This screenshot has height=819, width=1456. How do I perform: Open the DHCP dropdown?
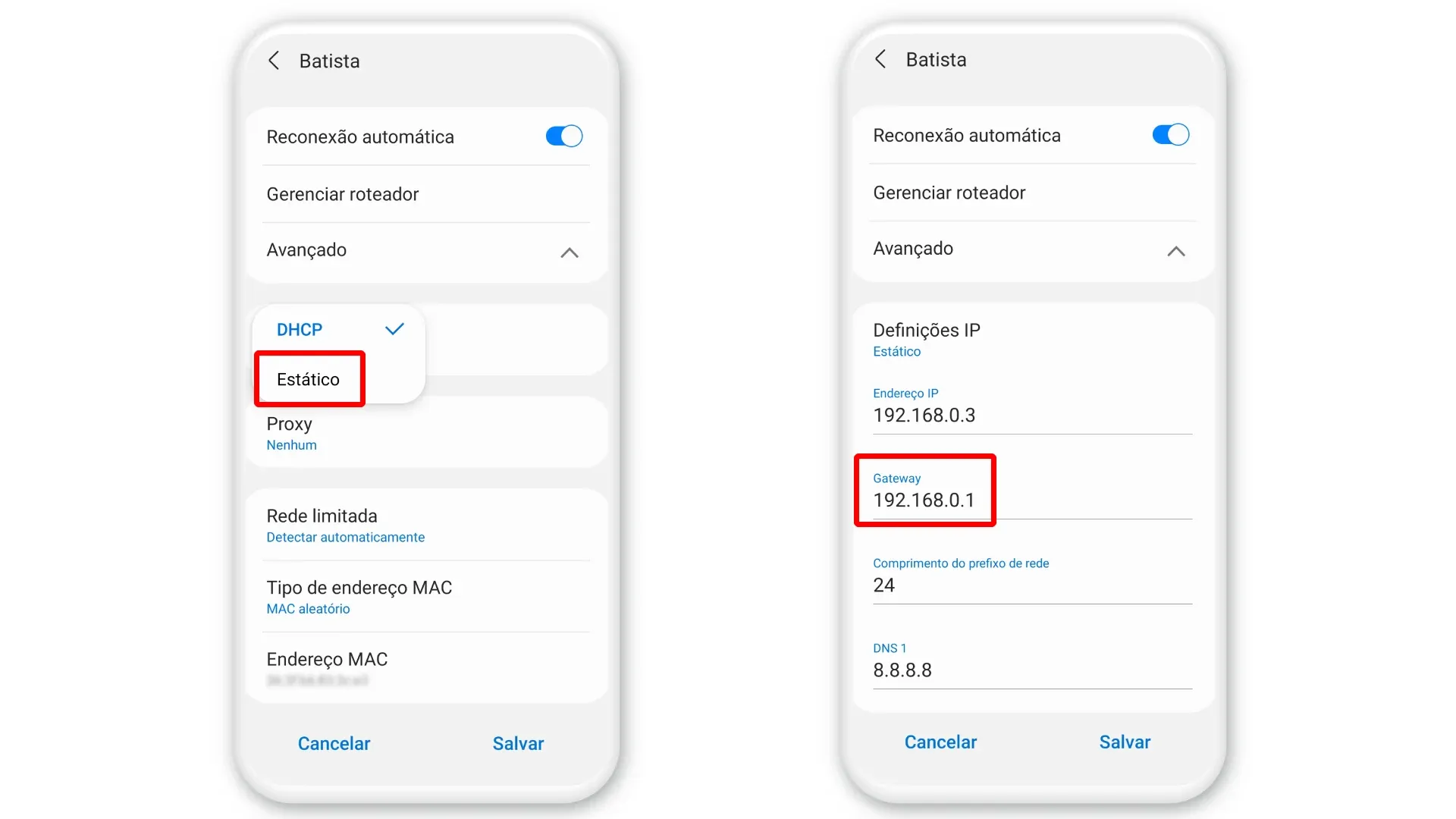[x=299, y=329]
